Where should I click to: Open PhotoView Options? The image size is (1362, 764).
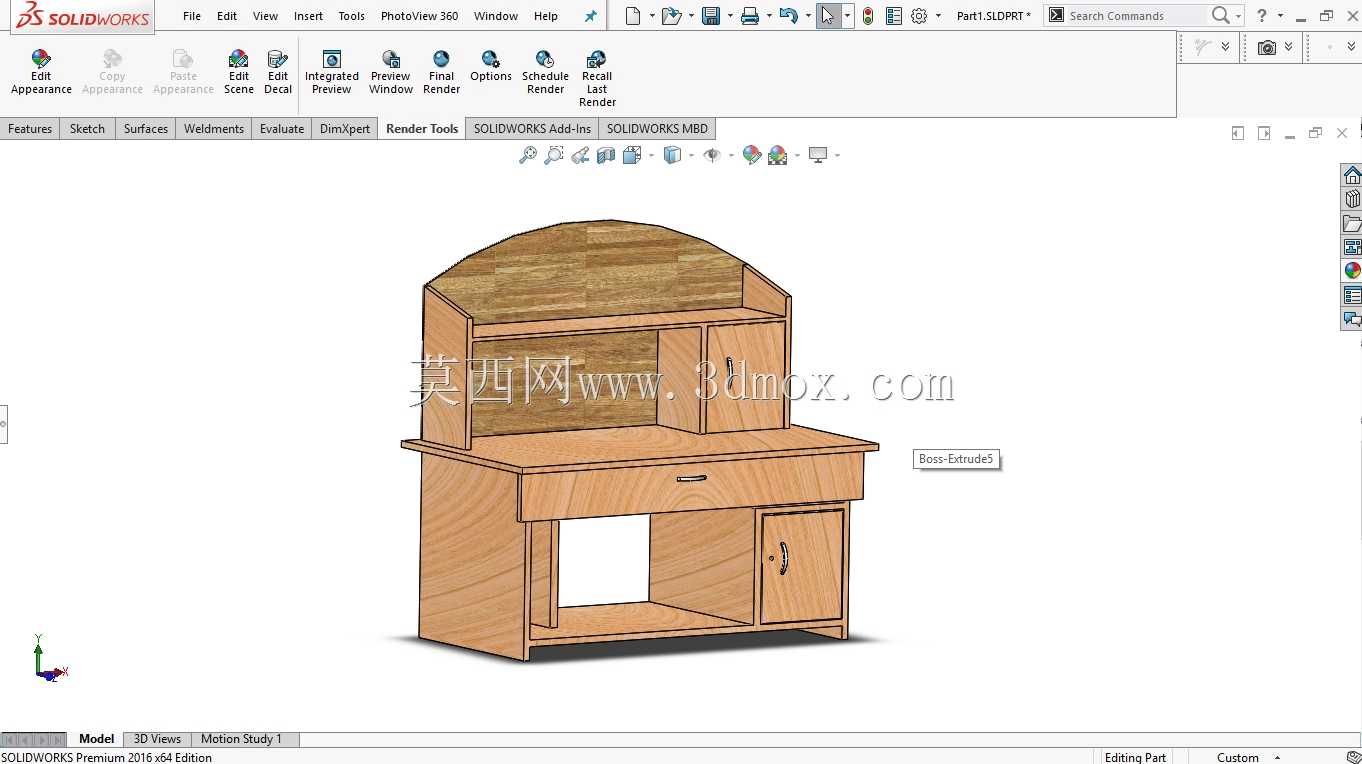point(491,66)
